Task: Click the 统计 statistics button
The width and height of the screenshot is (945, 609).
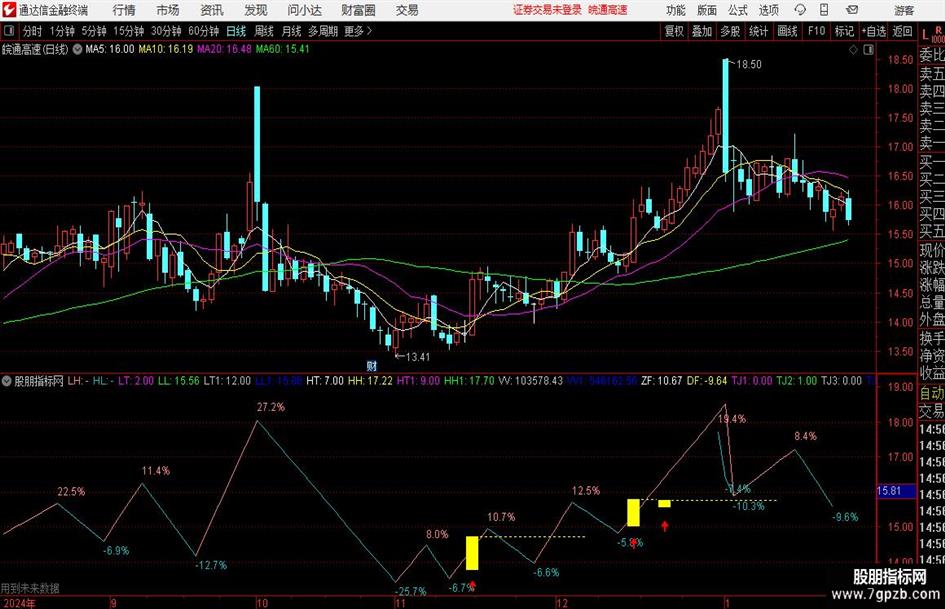Action: [x=758, y=31]
